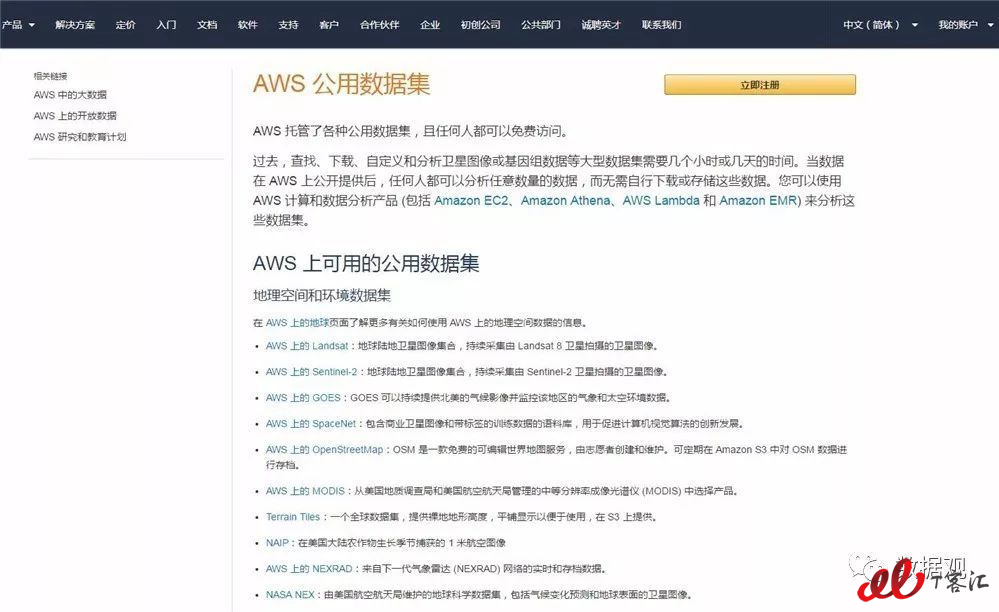The image size is (999, 612).
Task: Open the 解决方案 menu
Action: pyautogui.click(x=75, y=25)
